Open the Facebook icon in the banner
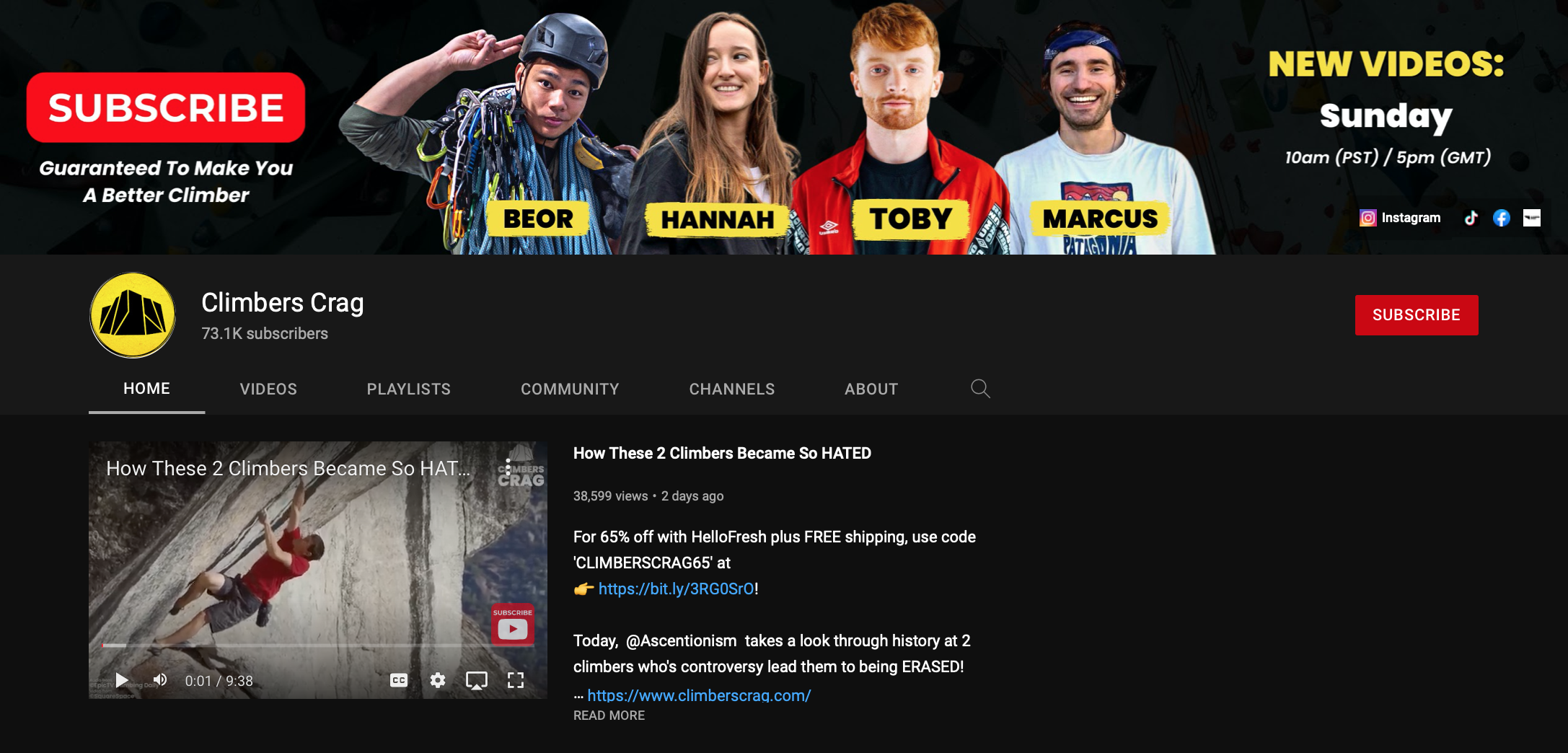The image size is (1568, 753). pyautogui.click(x=1502, y=218)
